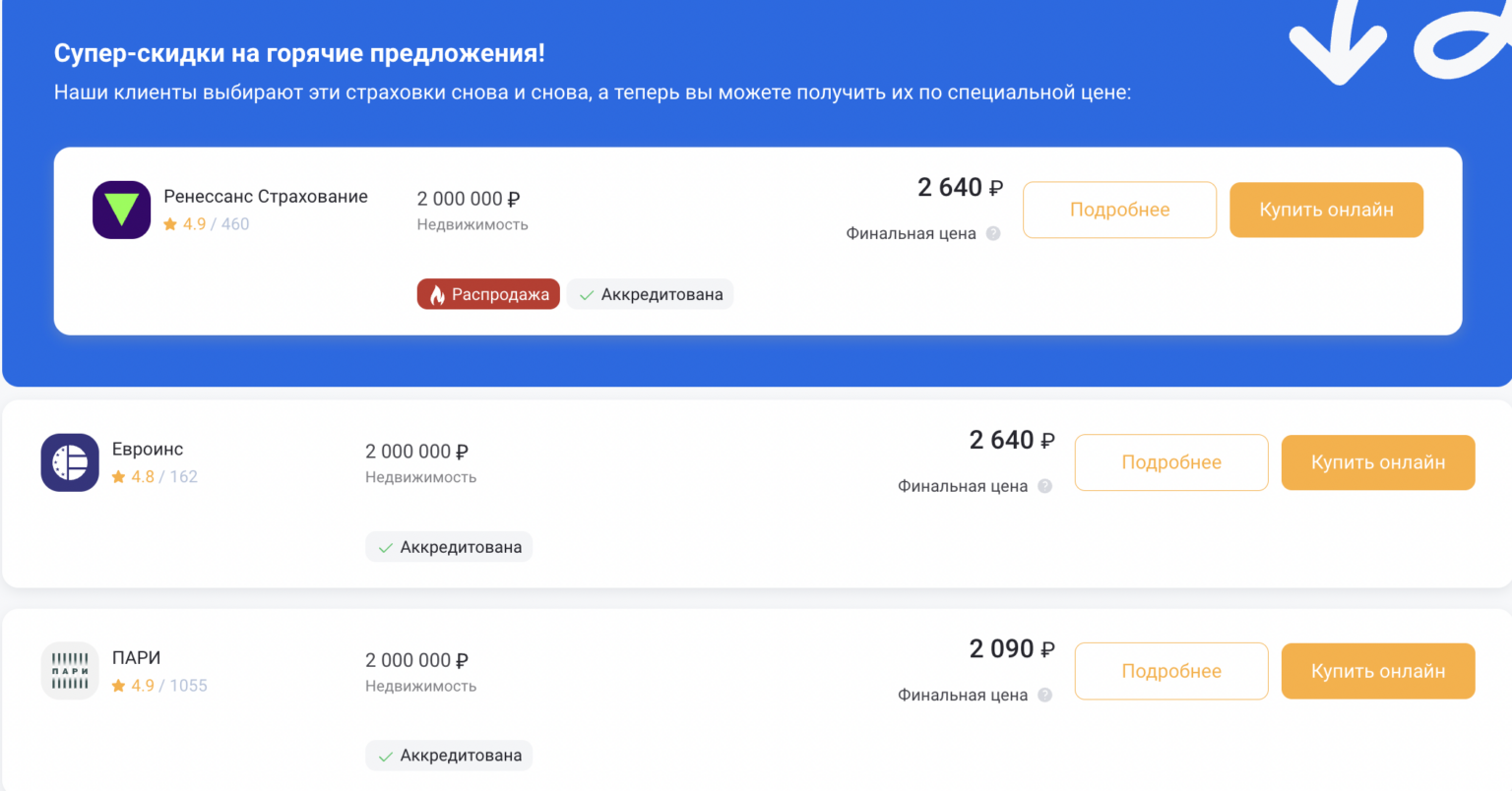Click the Ренессанс Страхование logo icon
Screen dimensions: 1512x791
click(121, 210)
